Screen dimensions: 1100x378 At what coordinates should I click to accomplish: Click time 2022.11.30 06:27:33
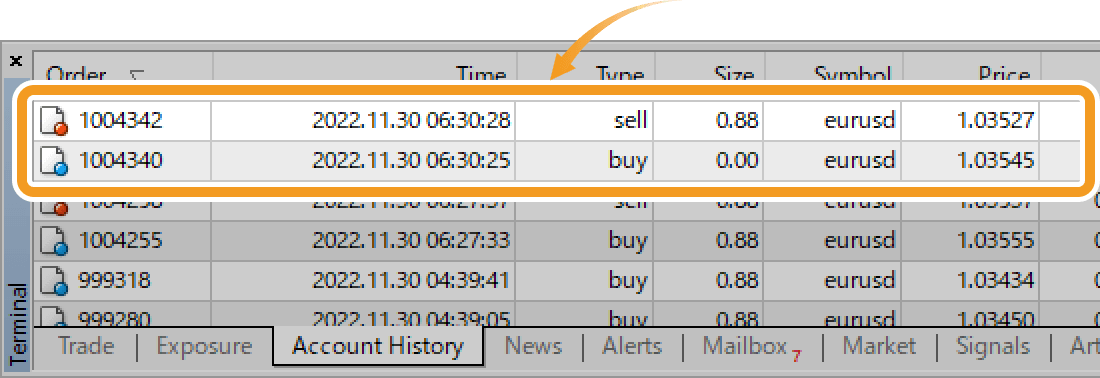point(410,241)
